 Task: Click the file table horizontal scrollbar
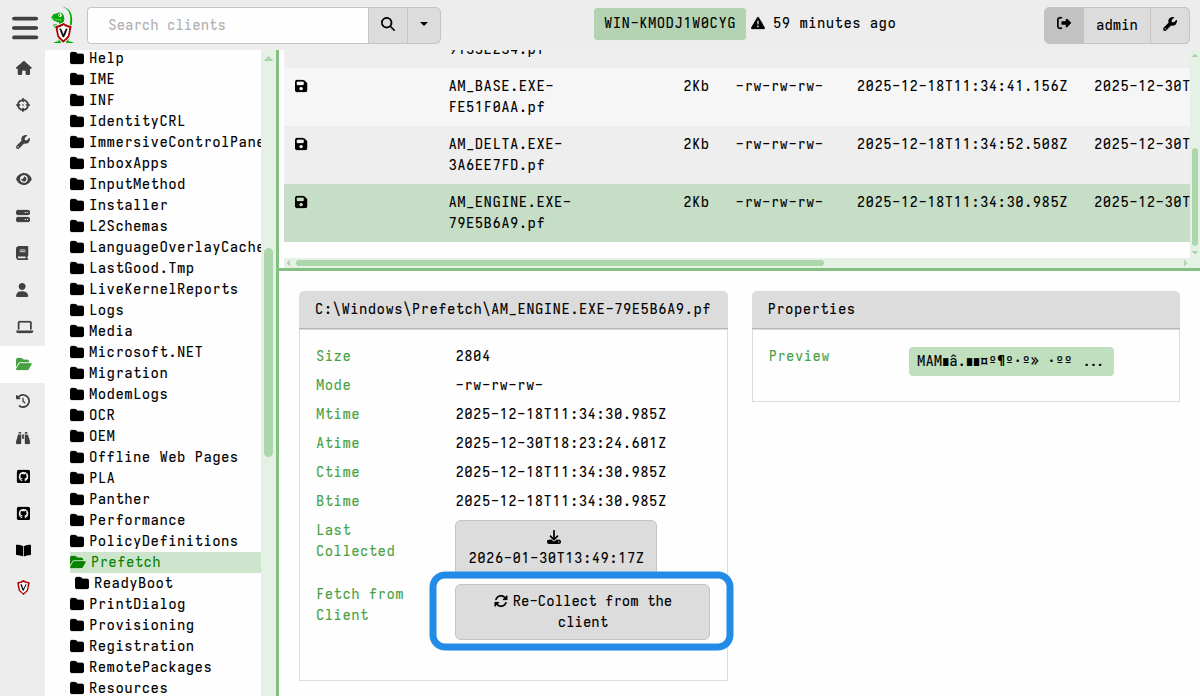558,263
